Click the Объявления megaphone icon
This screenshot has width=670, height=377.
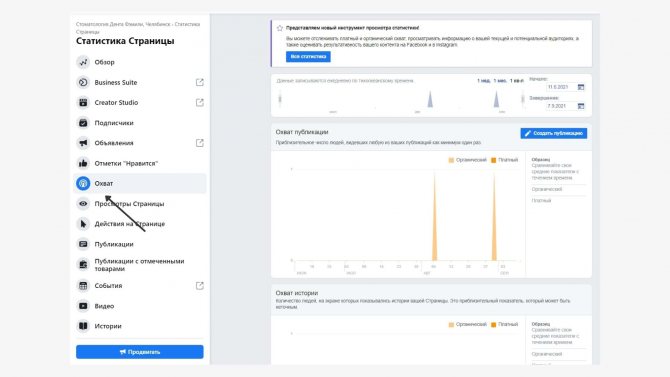click(x=83, y=143)
